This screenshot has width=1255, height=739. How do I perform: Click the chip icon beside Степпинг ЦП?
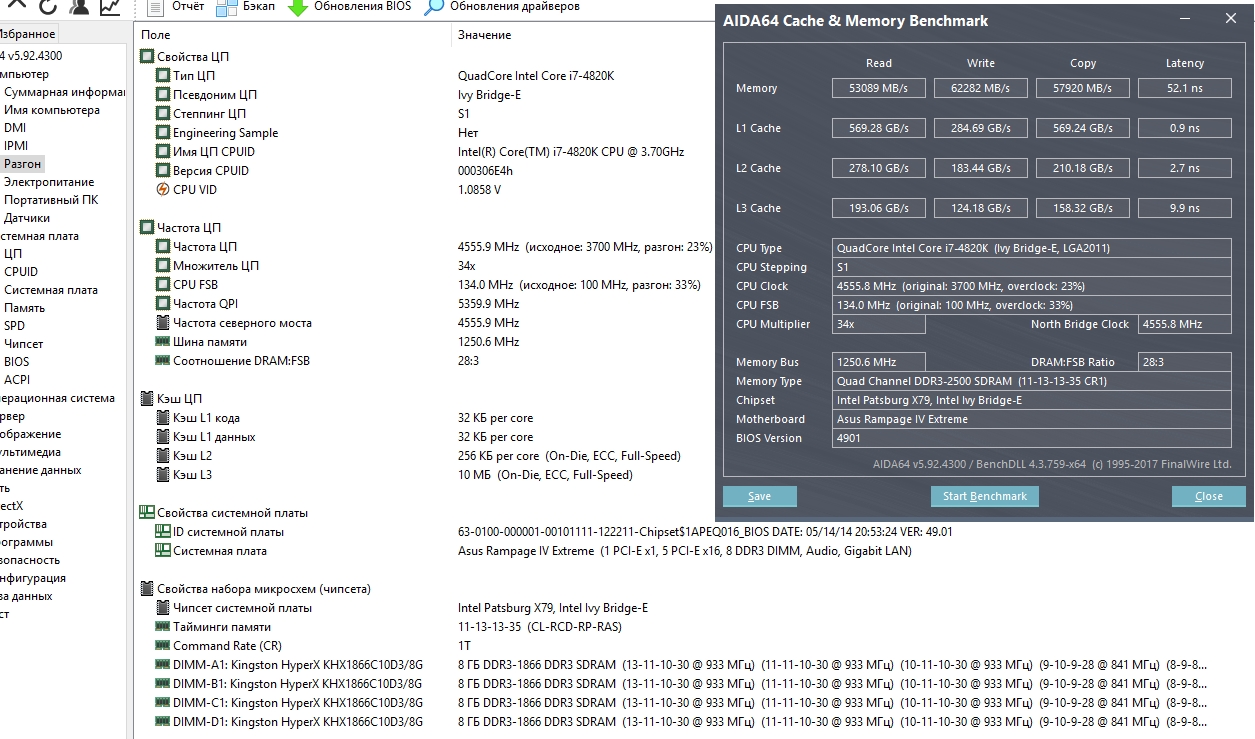(x=163, y=114)
